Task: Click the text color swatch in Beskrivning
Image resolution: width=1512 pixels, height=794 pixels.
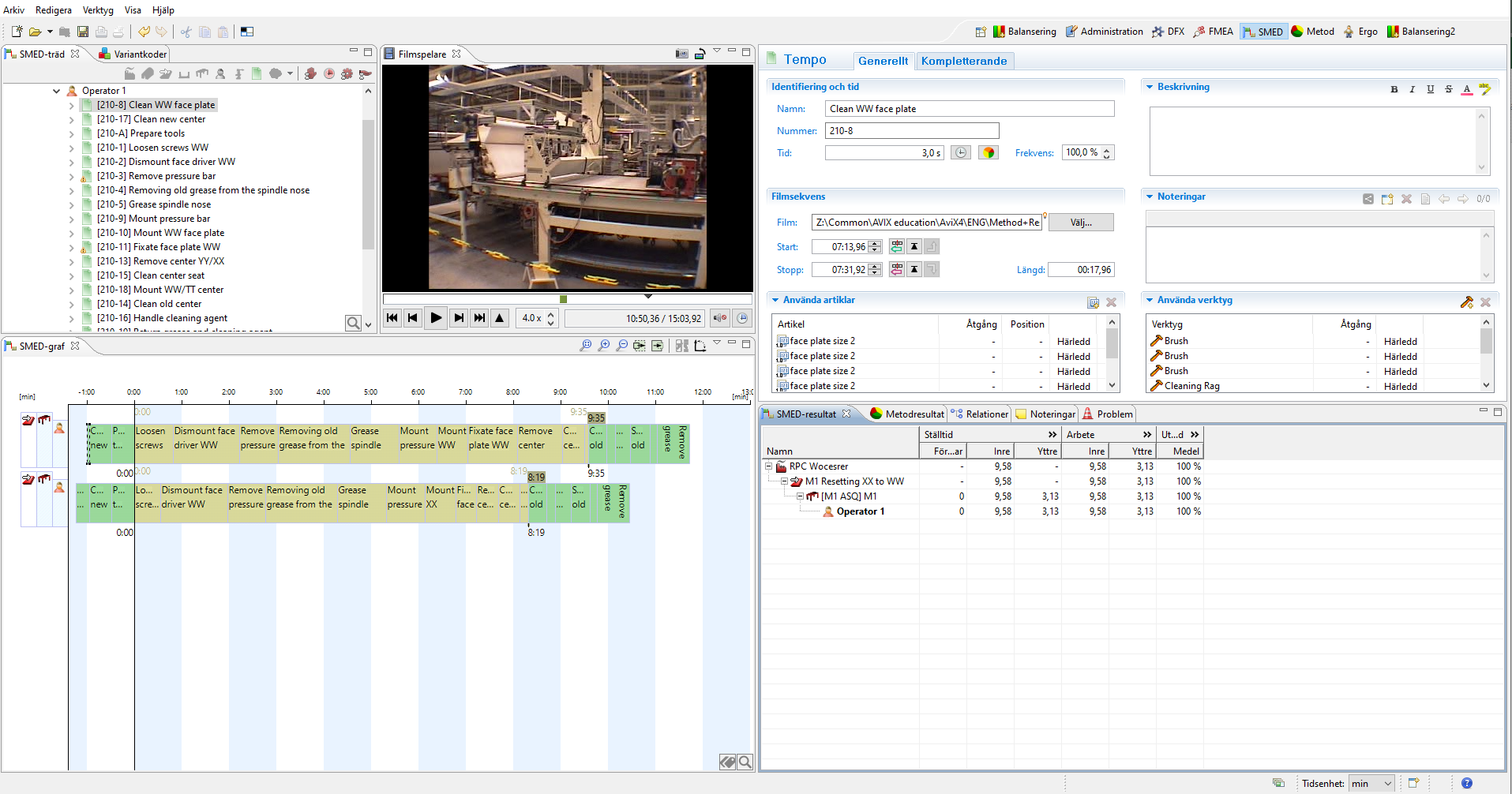Action: (x=1466, y=89)
